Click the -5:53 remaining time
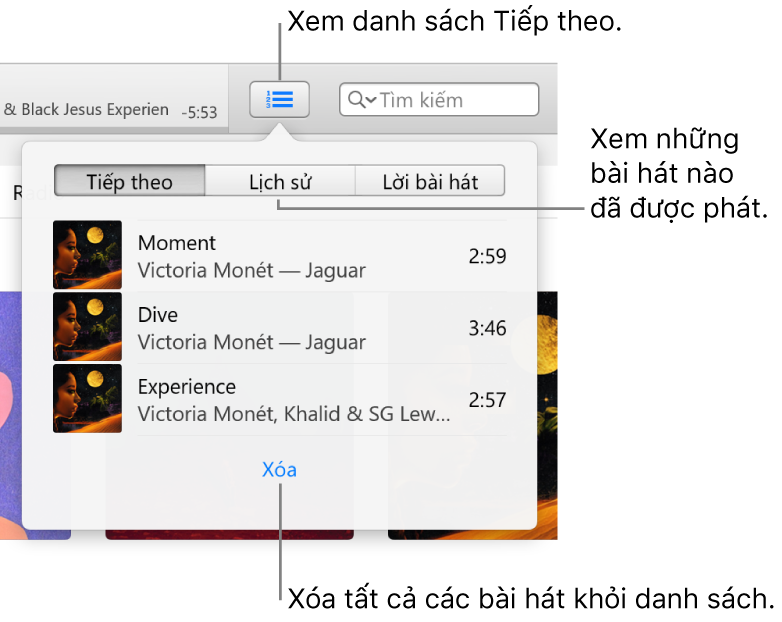 click(x=199, y=112)
